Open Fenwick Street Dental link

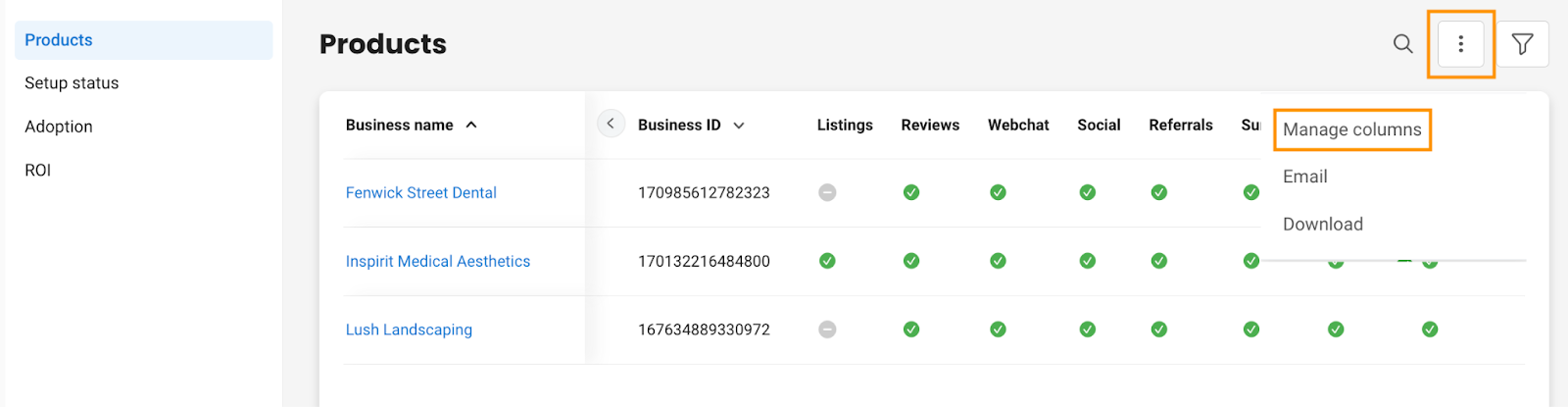pyautogui.click(x=420, y=192)
